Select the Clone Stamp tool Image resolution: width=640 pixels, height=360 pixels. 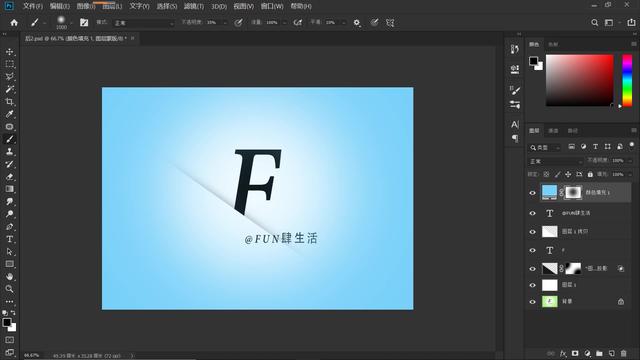point(9,152)
